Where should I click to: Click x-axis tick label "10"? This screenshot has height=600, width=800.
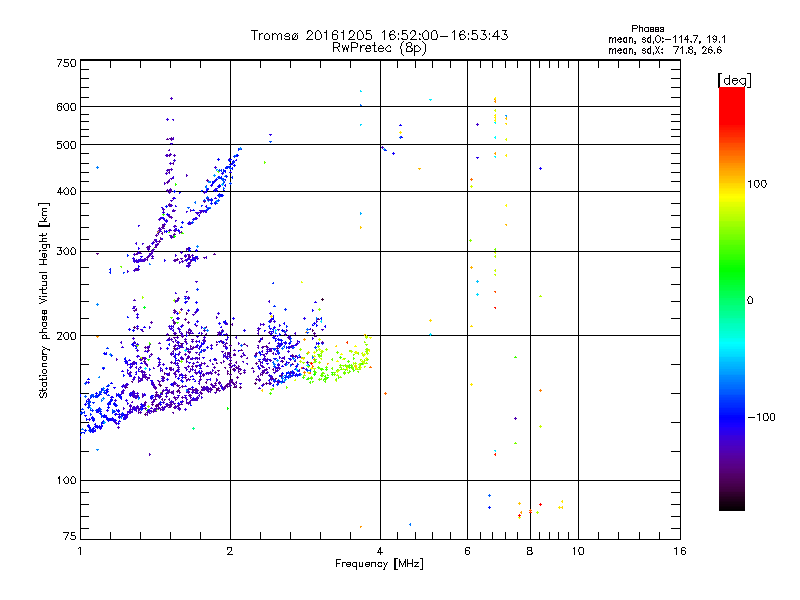coord(578,551)
